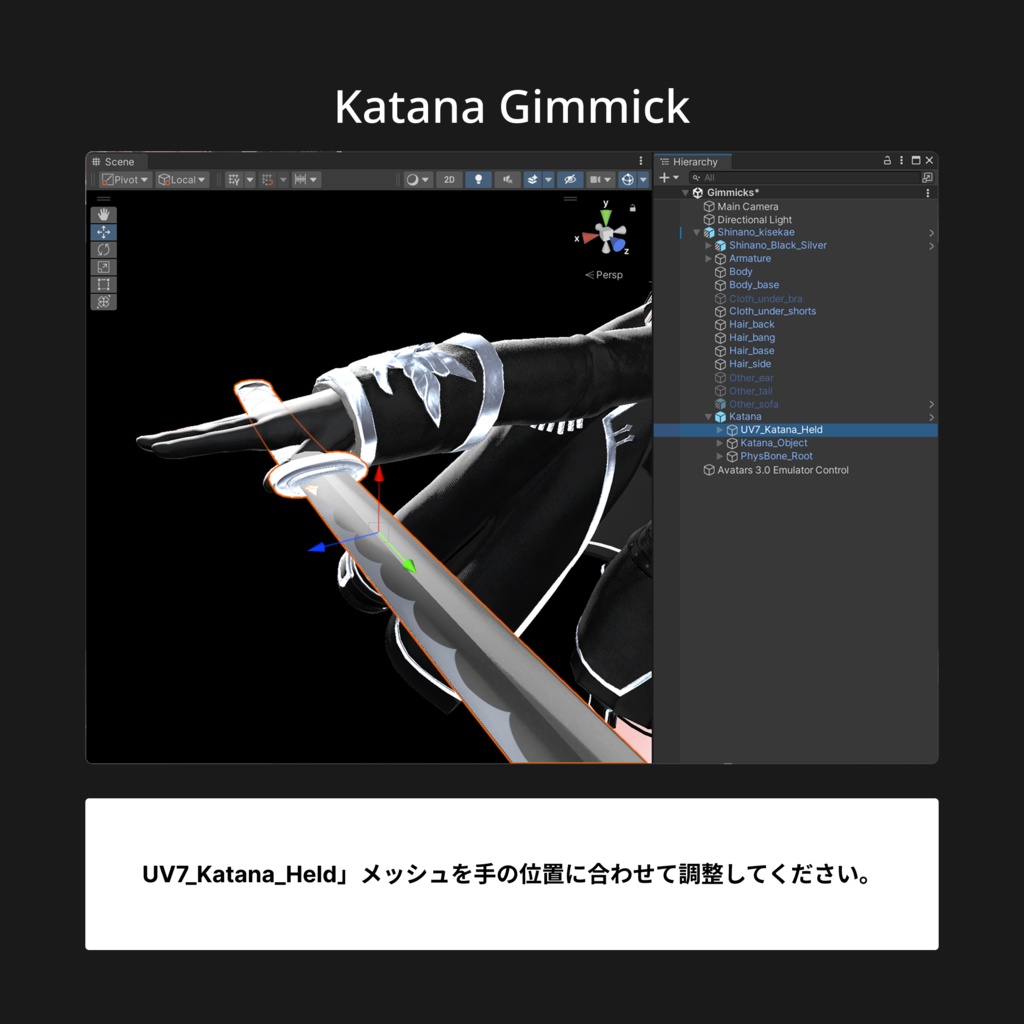Open the gizmos dropdown arrow
The width and height of the screenshot is (1024, 1024).
643,180
